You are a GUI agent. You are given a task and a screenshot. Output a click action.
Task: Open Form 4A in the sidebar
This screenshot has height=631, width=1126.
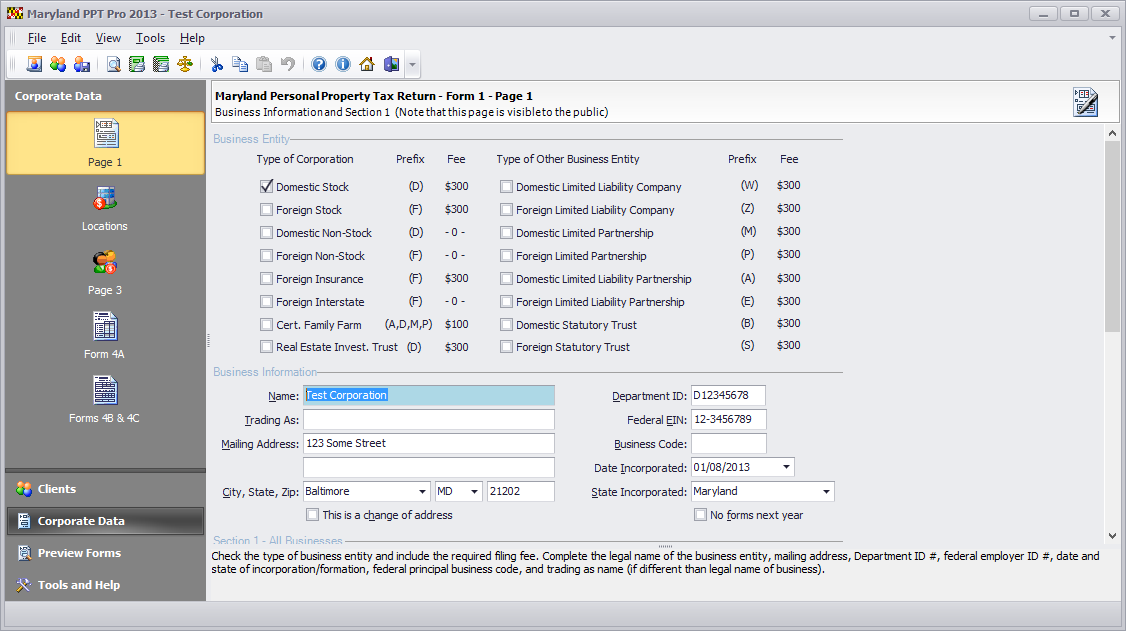tap(105, 336)
